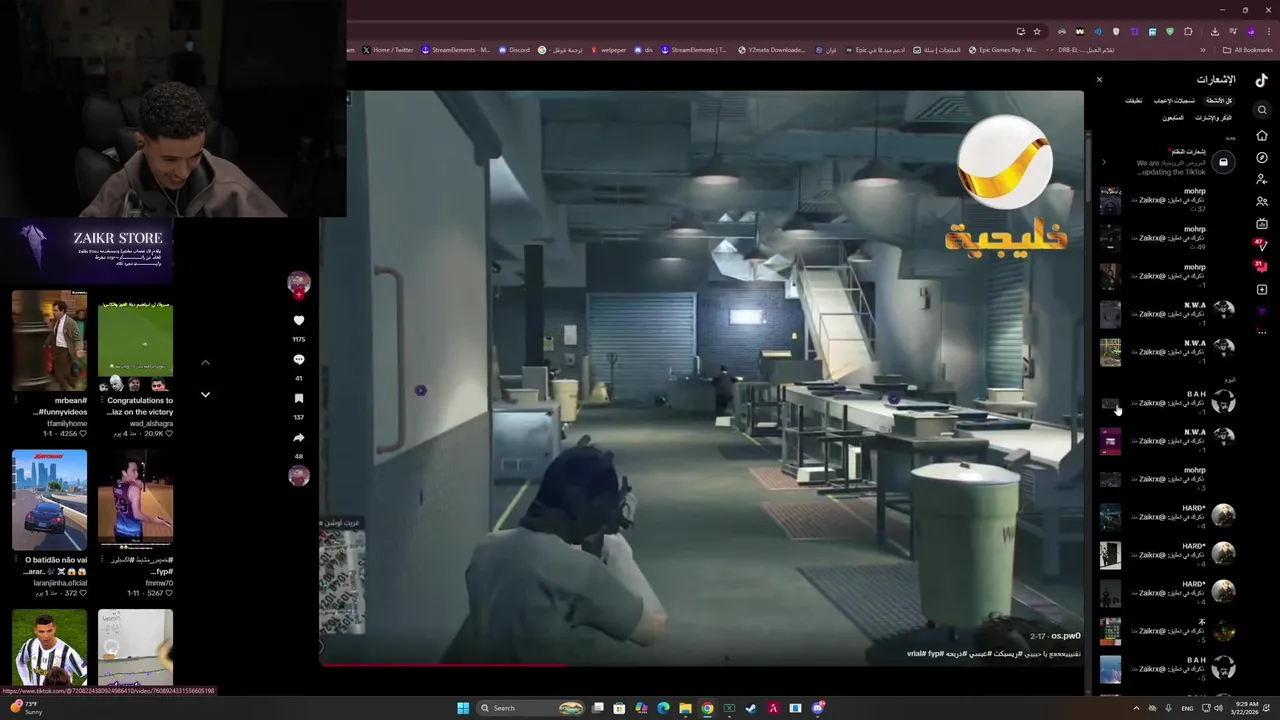Open the 'Home / Twitter' bookmark

pos(387,50)
